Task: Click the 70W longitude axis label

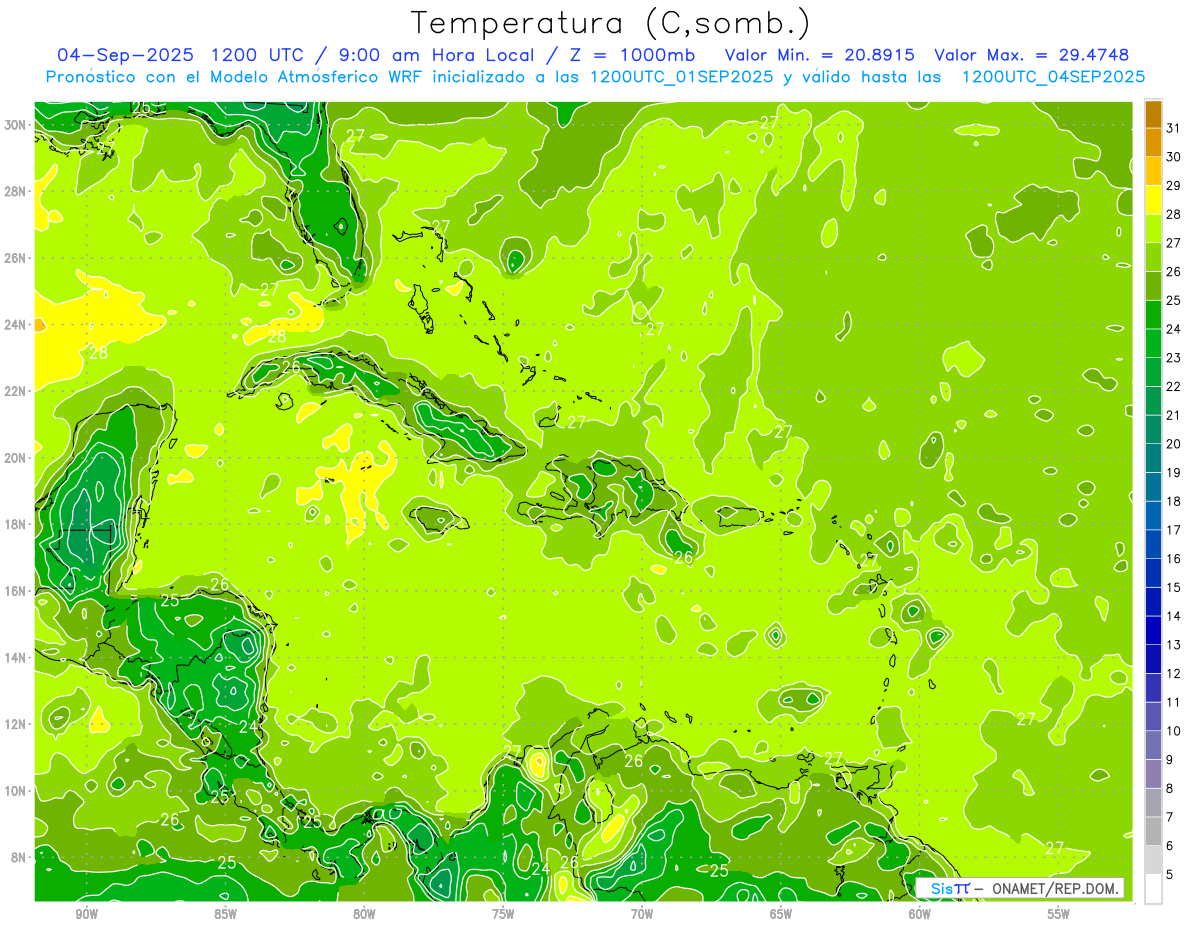Action: pyautogui.click(x=642, y=914)
